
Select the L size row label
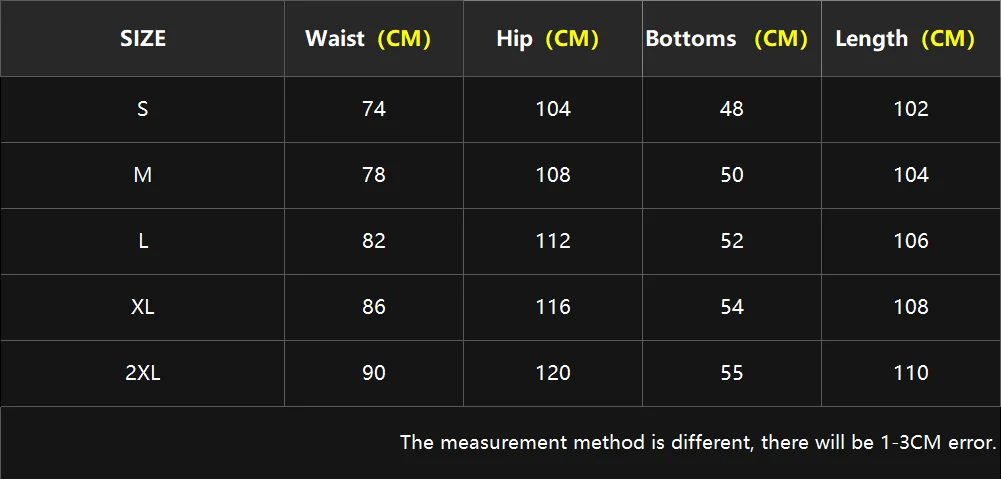click(x=142, y=241)
